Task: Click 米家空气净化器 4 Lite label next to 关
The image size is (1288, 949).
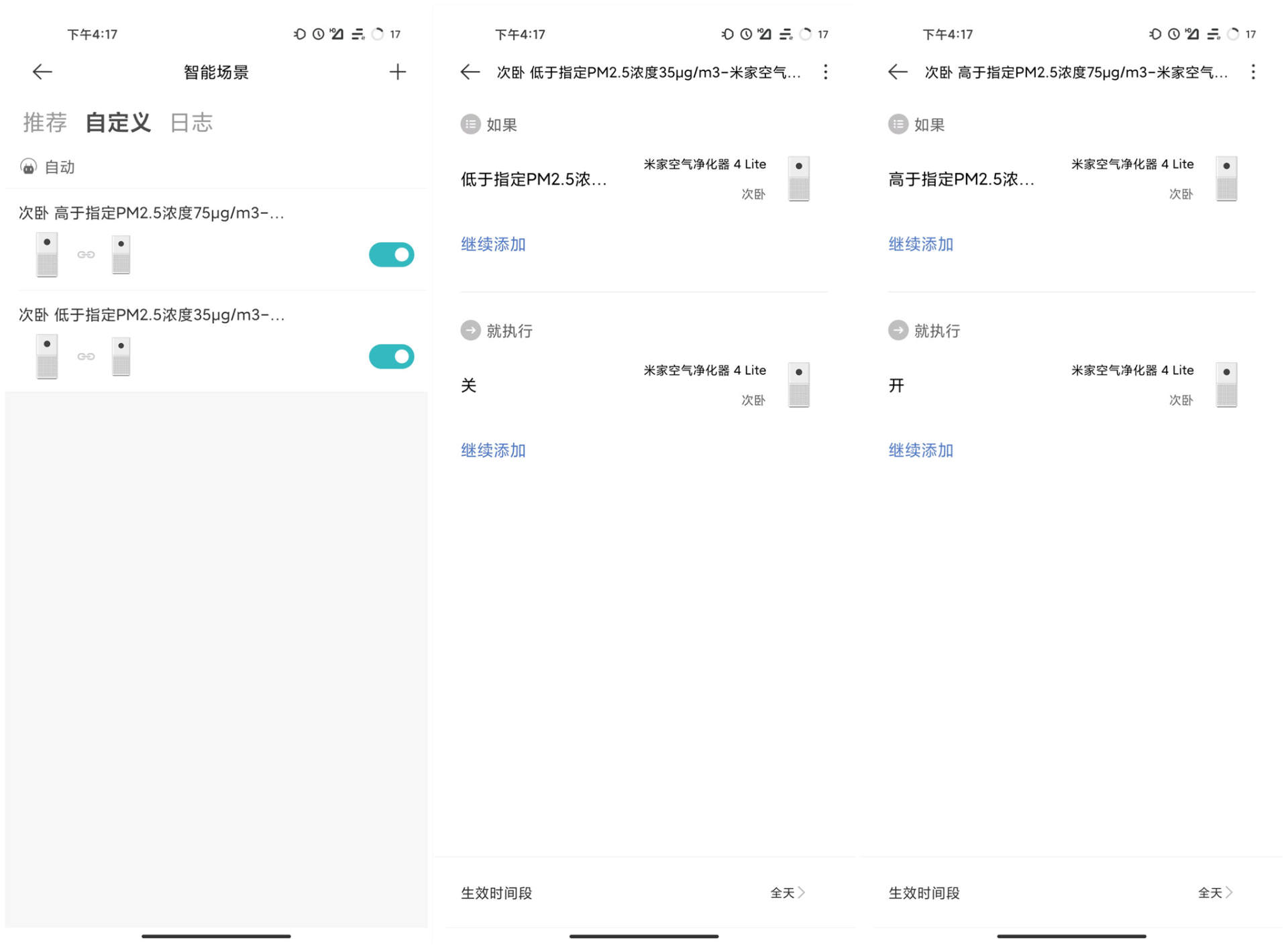Action: (704, 370)
